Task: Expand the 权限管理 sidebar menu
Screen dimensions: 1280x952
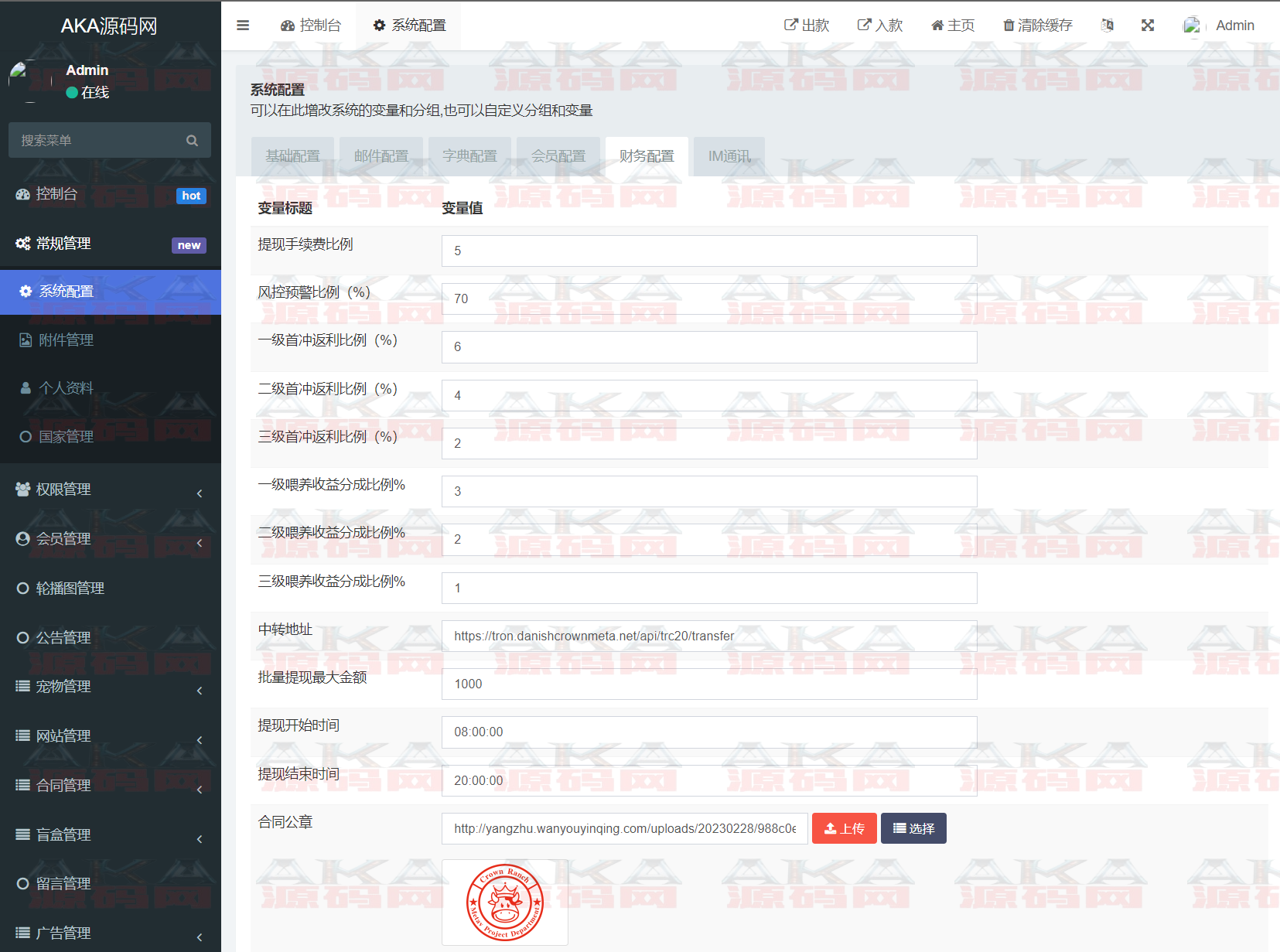Action: click(110, 490)
